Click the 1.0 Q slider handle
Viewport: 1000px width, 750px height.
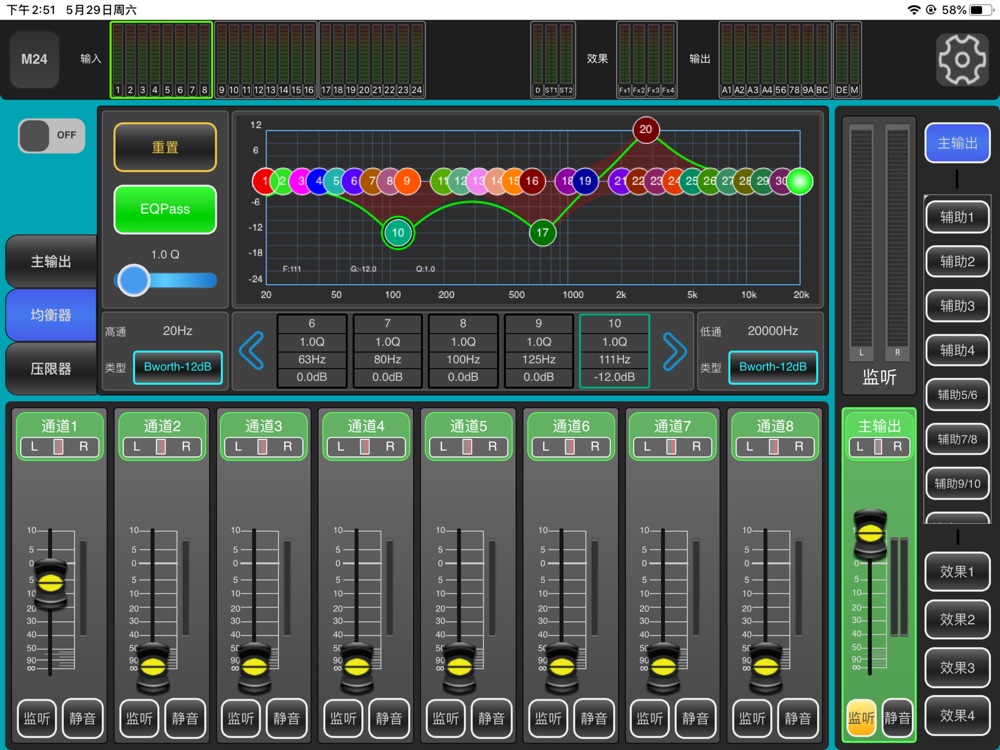(x=134, y=280)
